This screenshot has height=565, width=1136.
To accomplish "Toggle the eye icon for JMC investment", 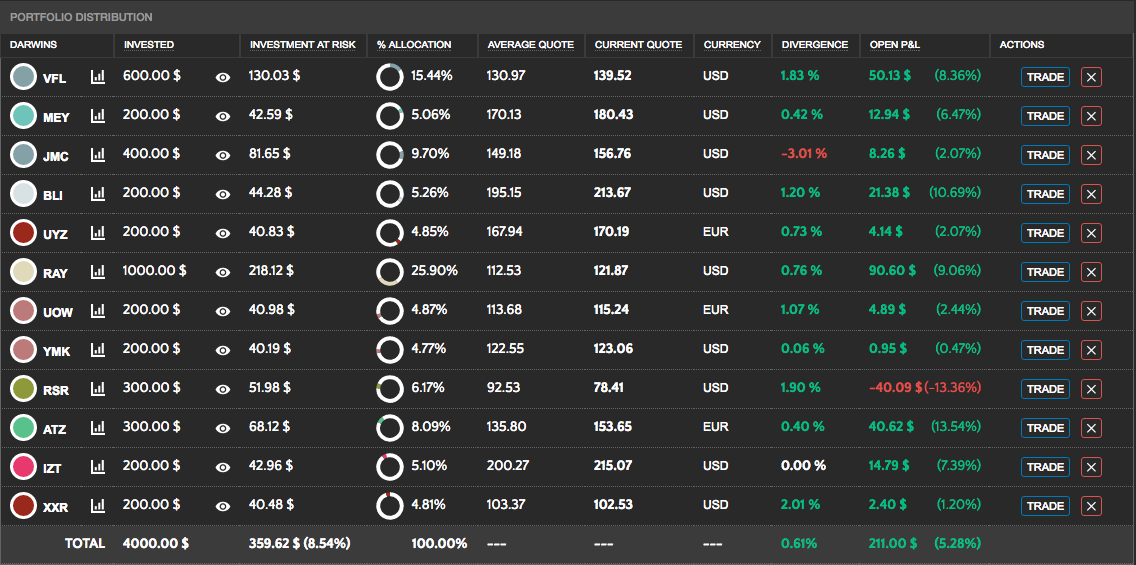I will coord(223,155).
